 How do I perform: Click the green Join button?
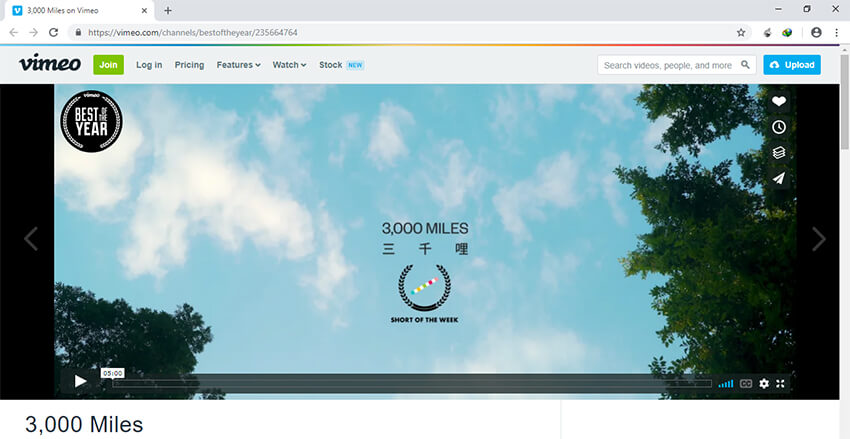click(x=108, y=65)
